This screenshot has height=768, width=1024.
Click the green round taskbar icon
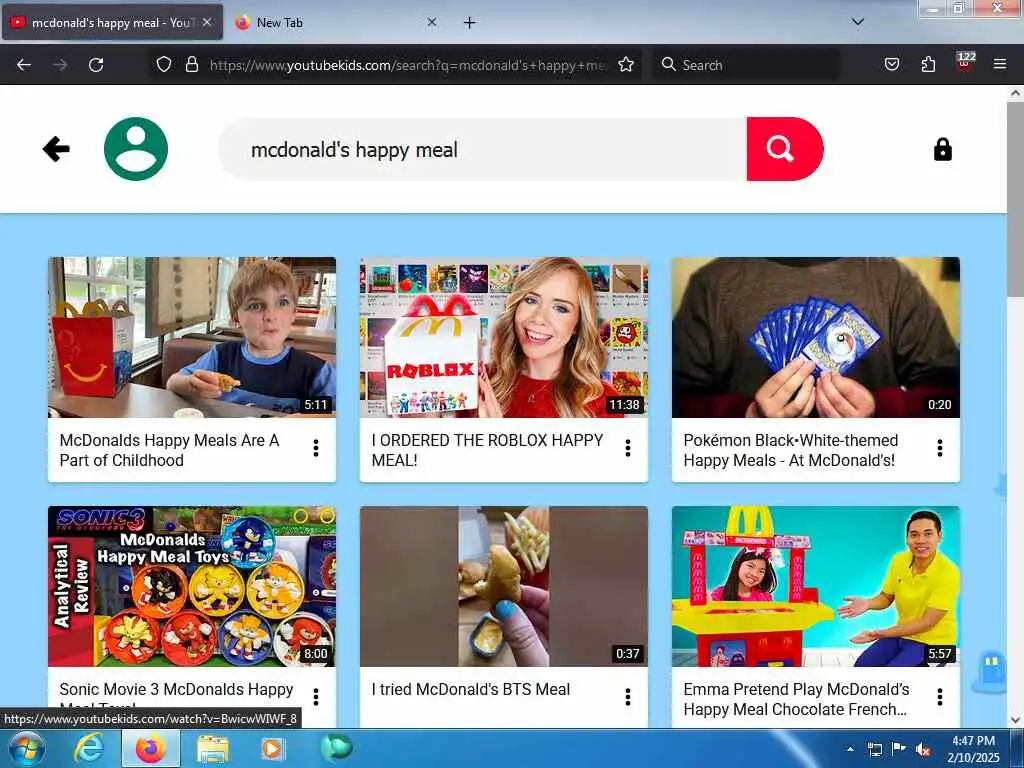[336, 748]
